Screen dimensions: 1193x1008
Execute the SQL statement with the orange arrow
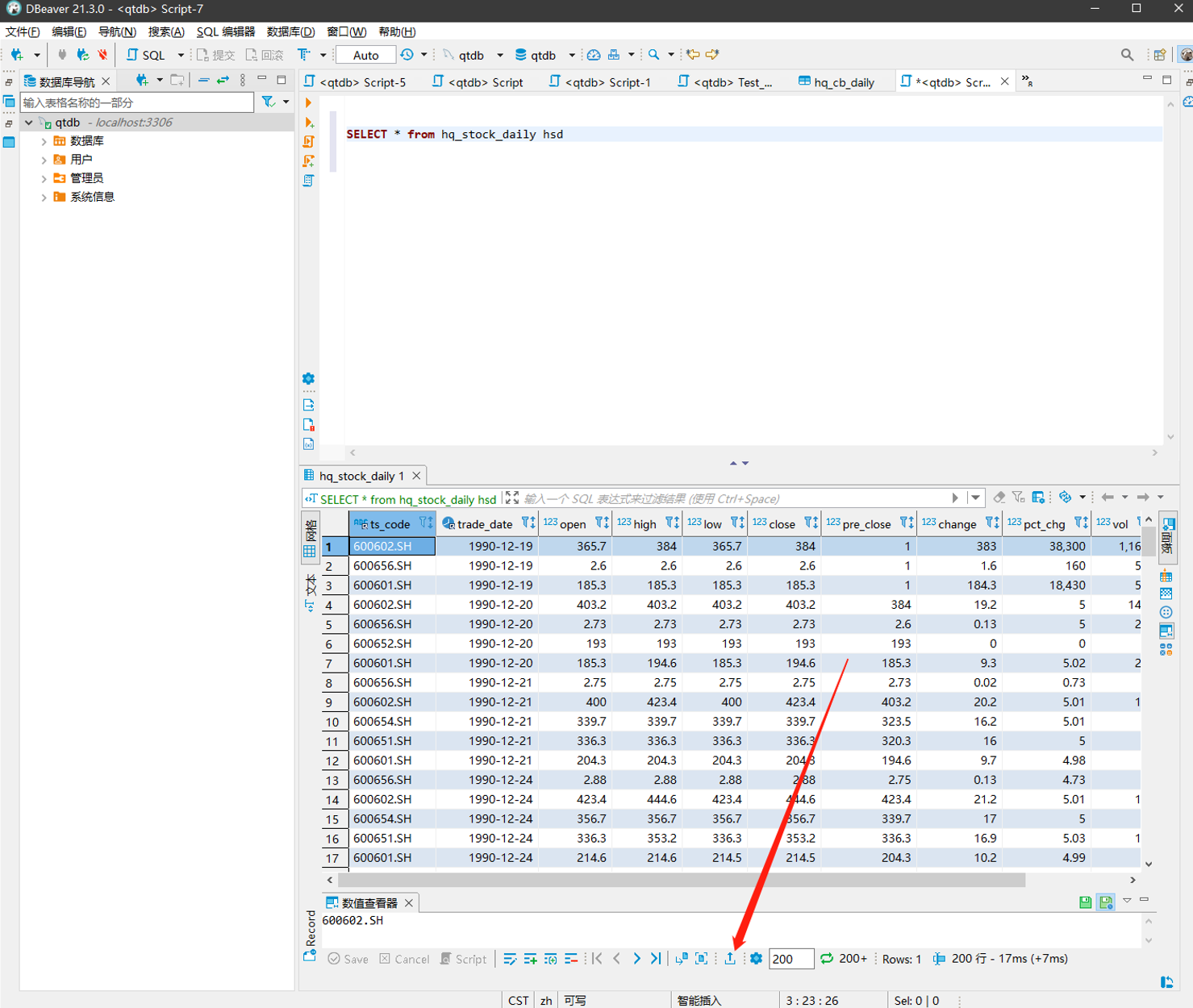tap(308, 103)
